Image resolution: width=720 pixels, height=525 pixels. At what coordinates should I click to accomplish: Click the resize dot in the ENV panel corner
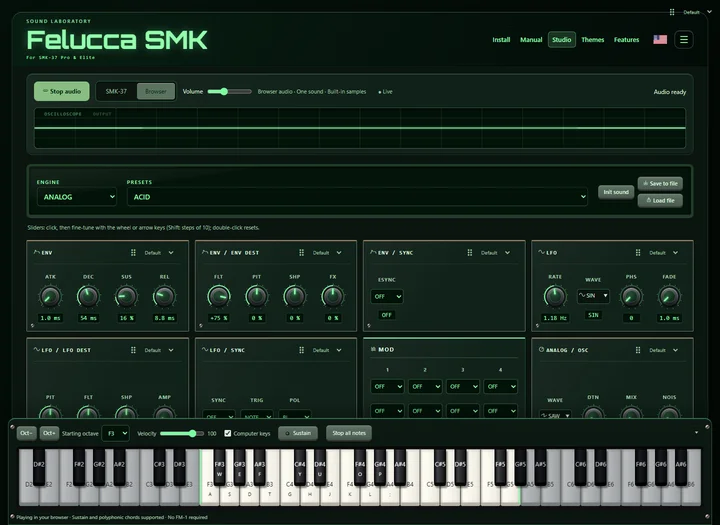tap(32, 326)
